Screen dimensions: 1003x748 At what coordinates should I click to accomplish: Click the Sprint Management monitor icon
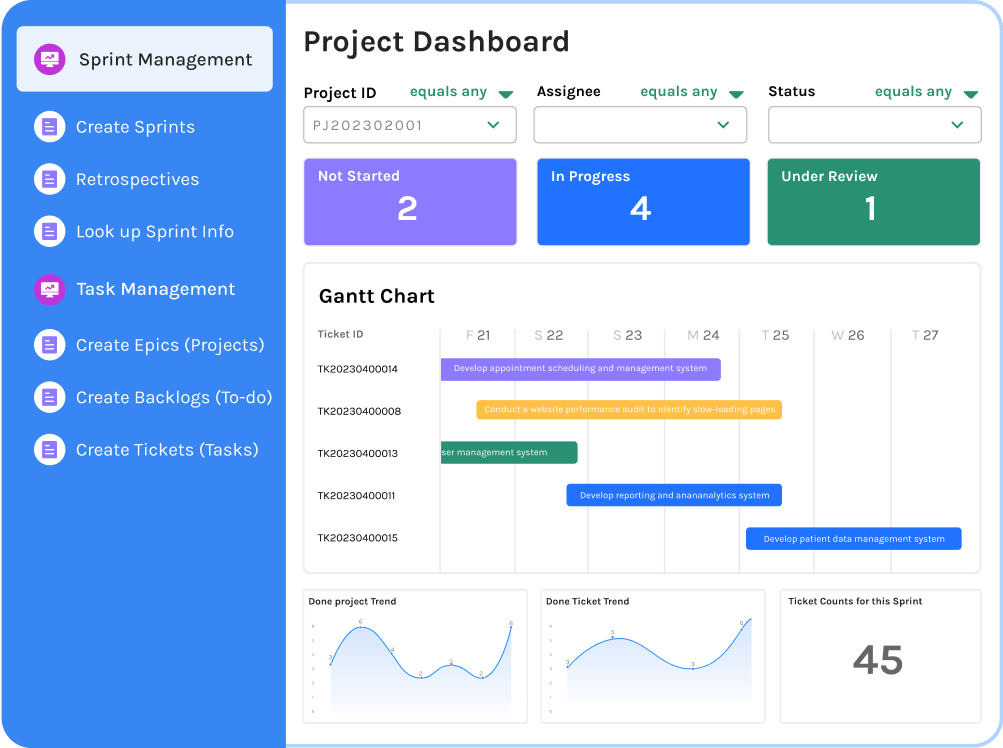pos(49,60)
